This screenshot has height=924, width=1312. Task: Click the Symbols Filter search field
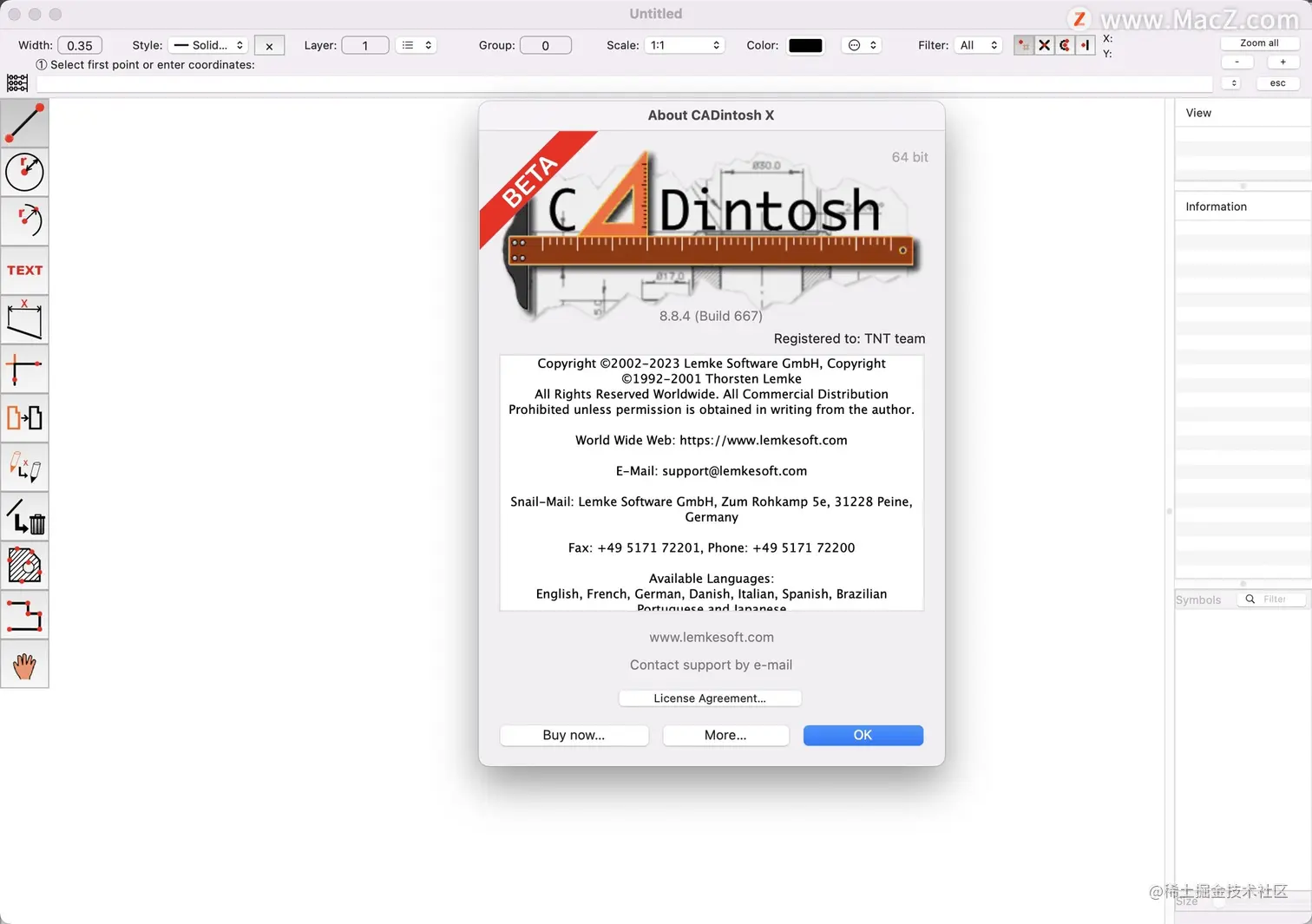click(x=1271, y=600)
